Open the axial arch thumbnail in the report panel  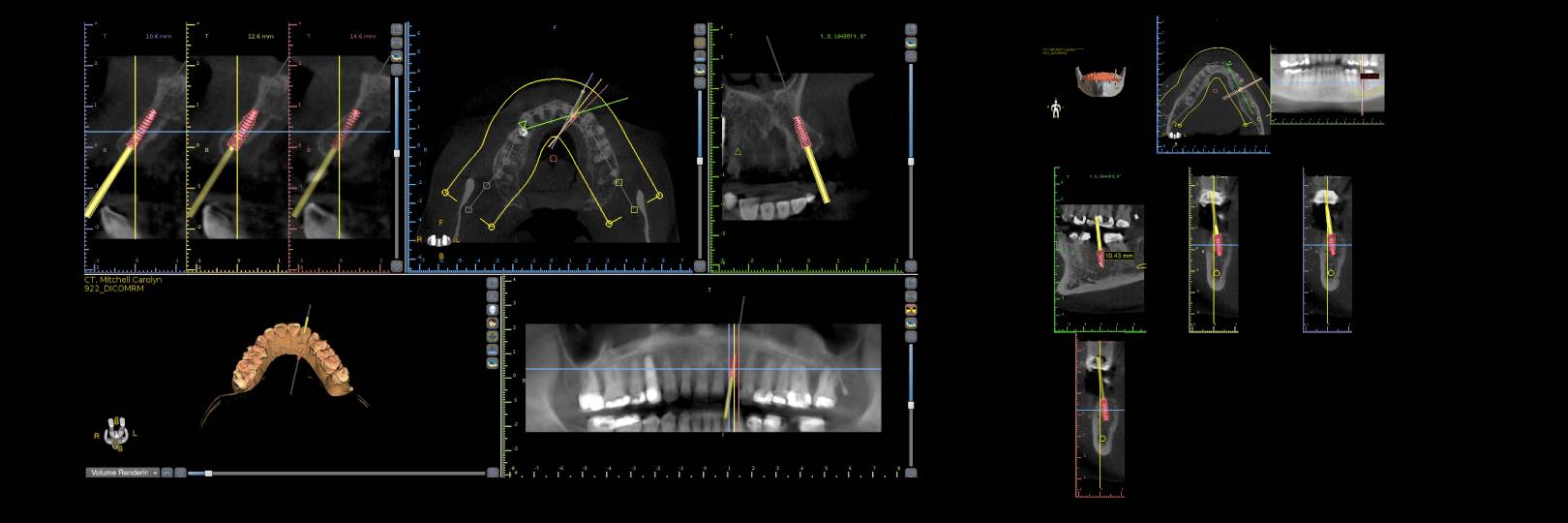(1213, 85)
